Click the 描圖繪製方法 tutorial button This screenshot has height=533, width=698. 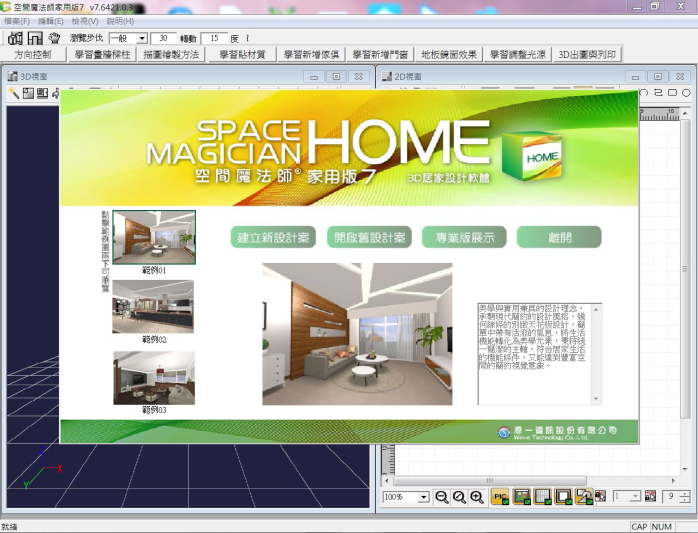tap(171, 54)
